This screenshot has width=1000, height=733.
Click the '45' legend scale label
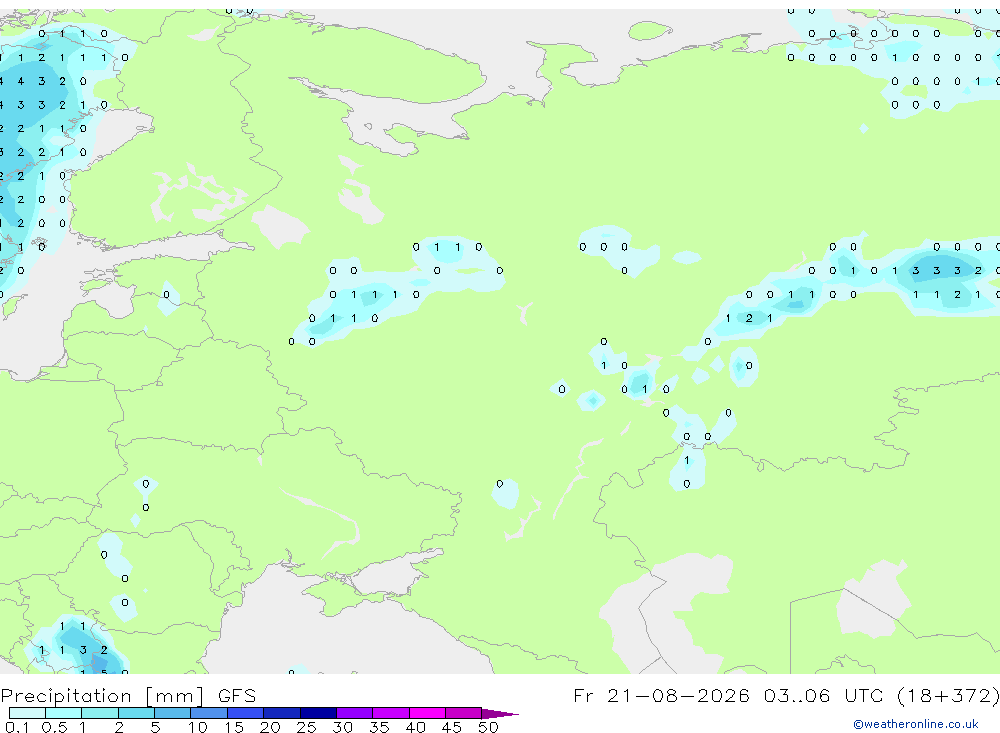452,727
